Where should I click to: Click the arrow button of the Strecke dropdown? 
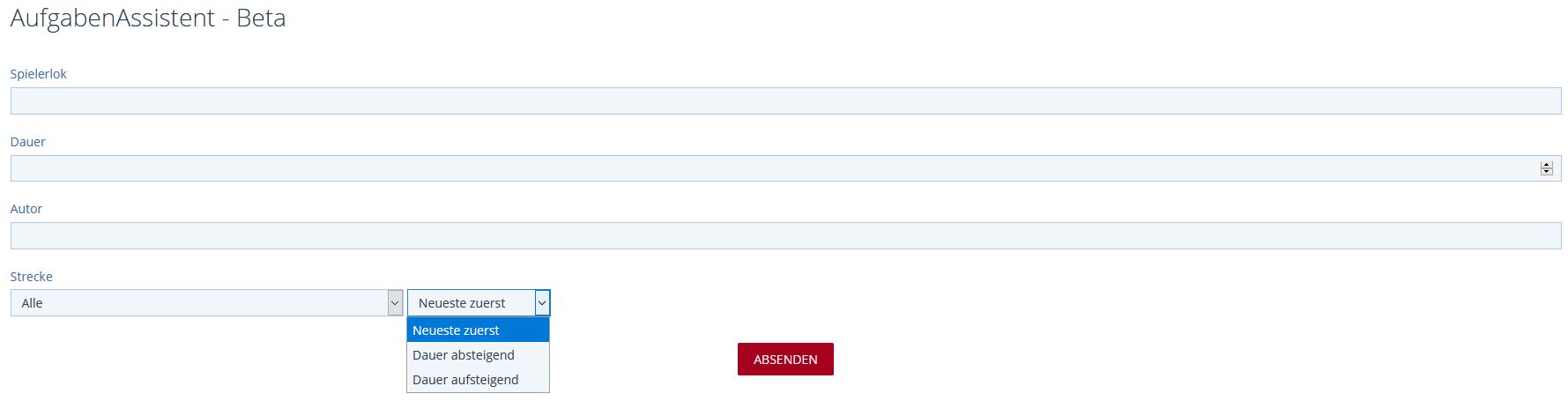[395, 303]
